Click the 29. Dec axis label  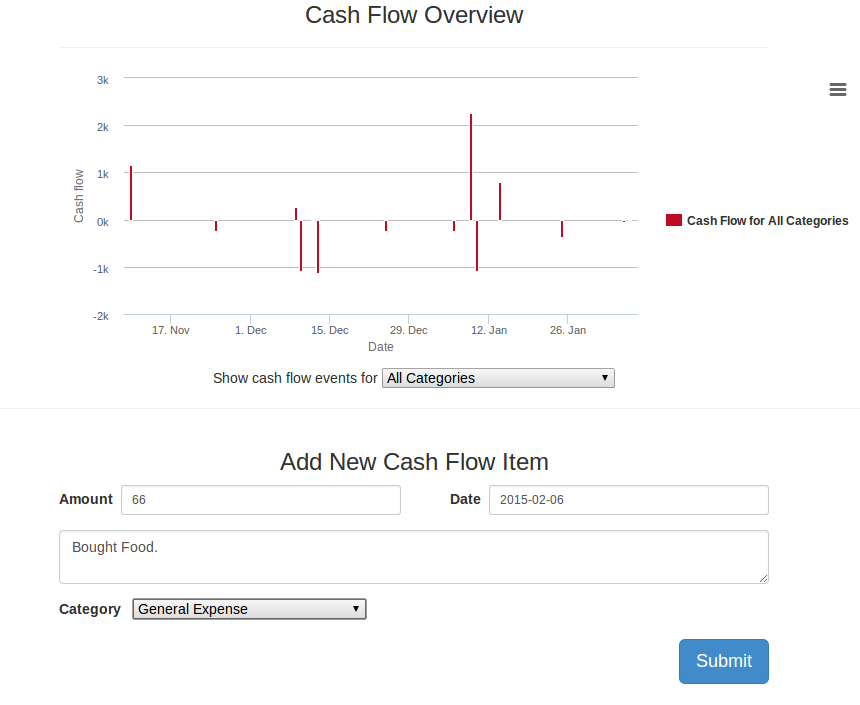click(x=409, y=330)
